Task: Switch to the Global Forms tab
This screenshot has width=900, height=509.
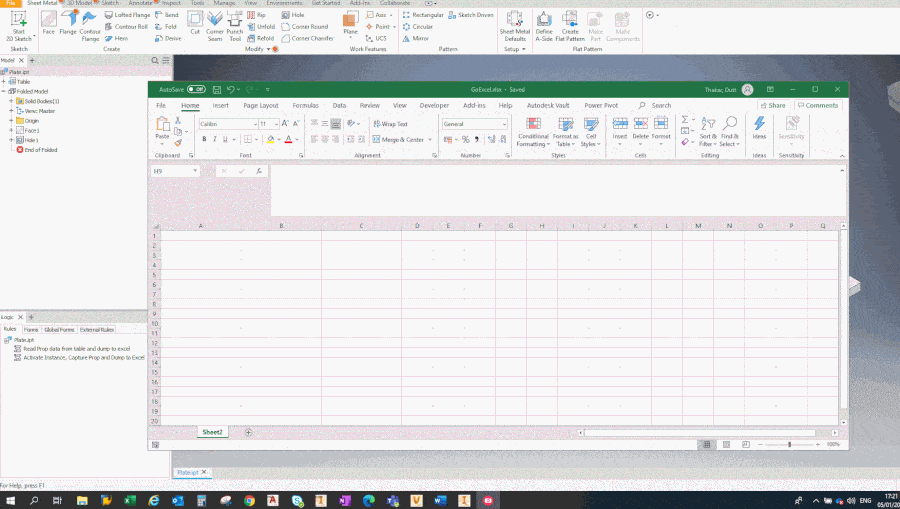Action: pos(60,329)
